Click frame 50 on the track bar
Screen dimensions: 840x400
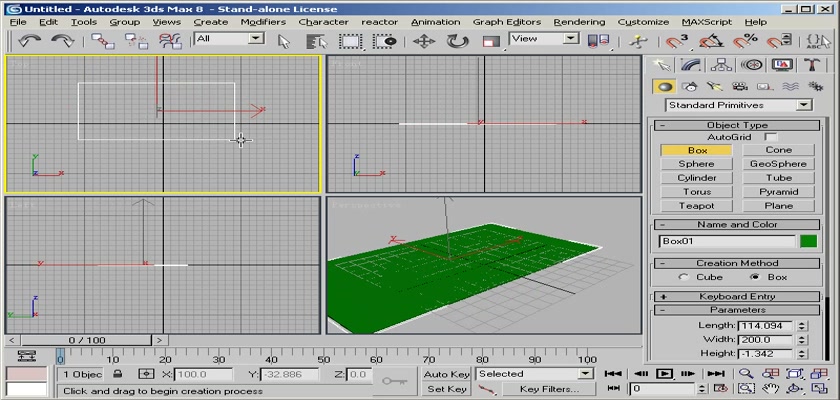pos(324,359)
